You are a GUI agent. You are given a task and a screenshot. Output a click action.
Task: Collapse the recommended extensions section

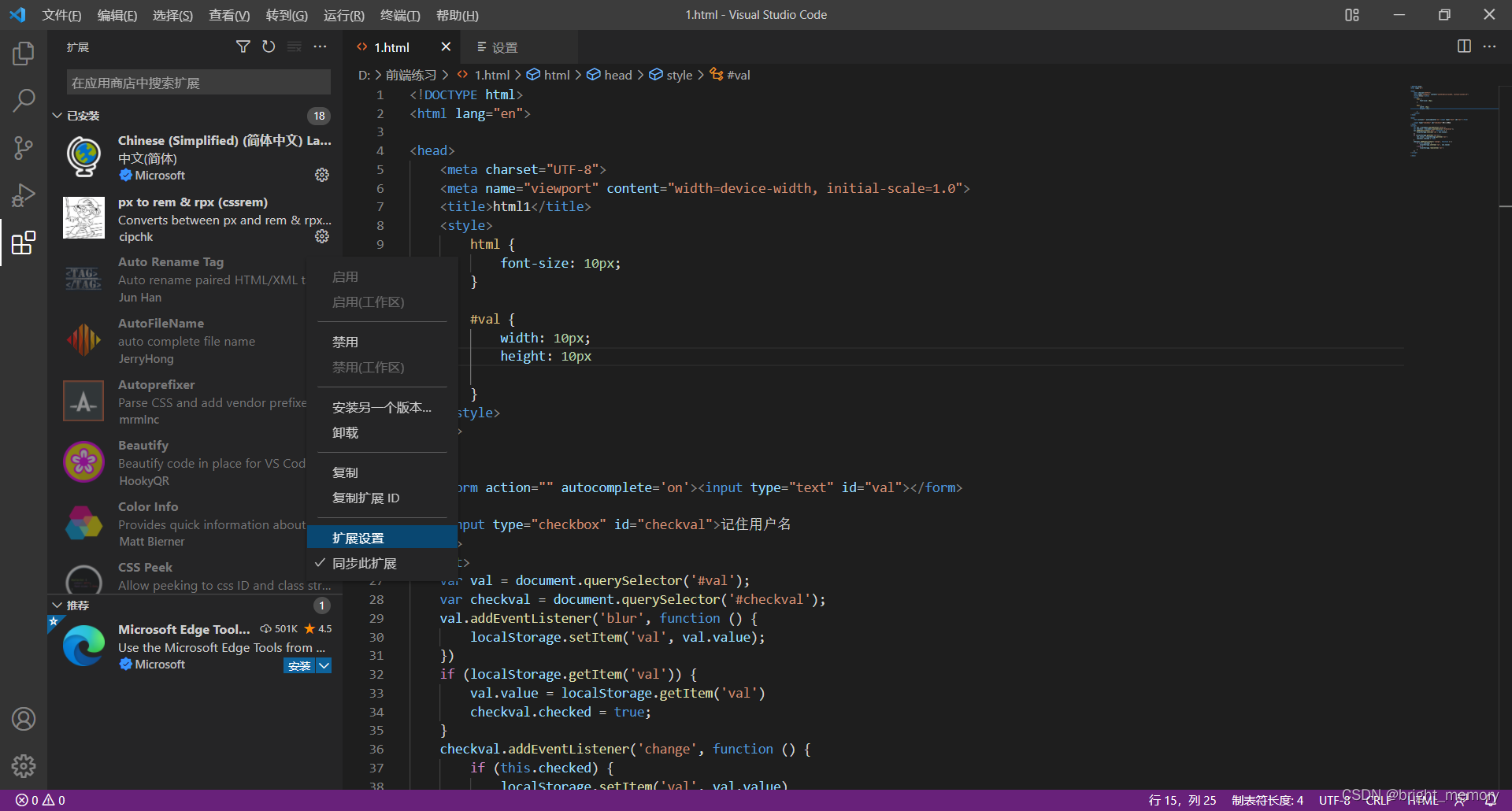57,605
